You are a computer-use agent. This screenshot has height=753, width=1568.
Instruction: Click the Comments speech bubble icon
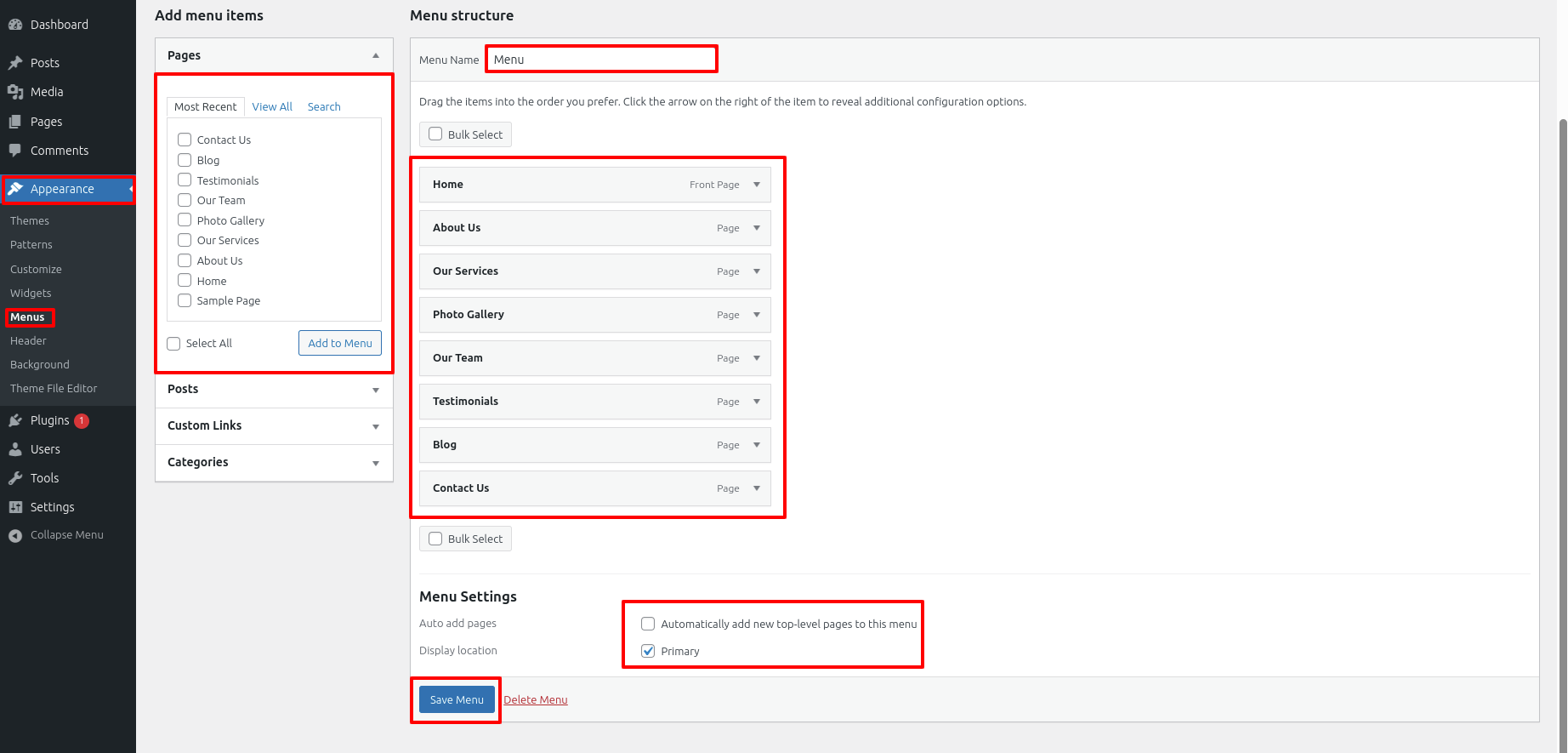15,151
